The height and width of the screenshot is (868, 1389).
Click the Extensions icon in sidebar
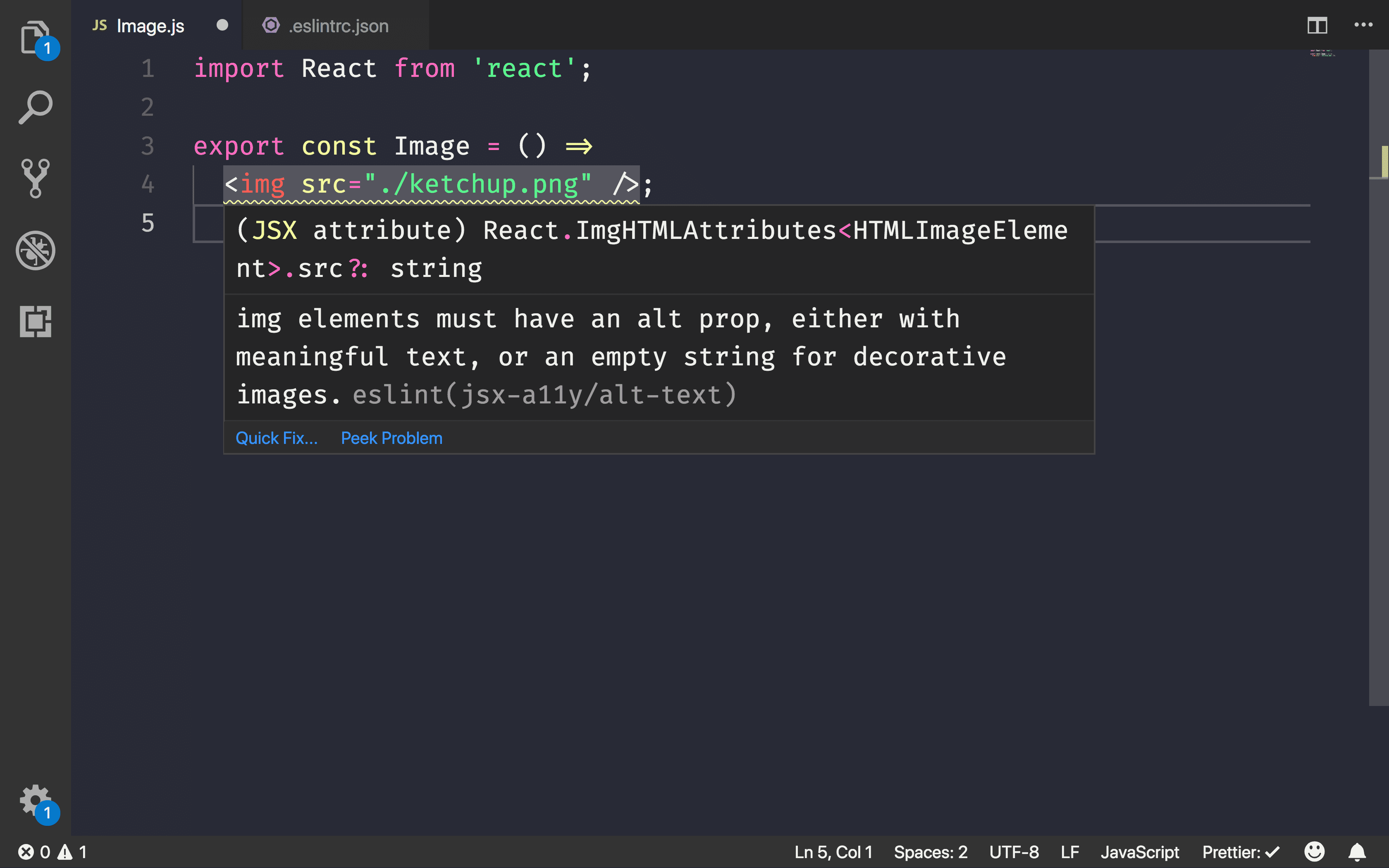35,322
